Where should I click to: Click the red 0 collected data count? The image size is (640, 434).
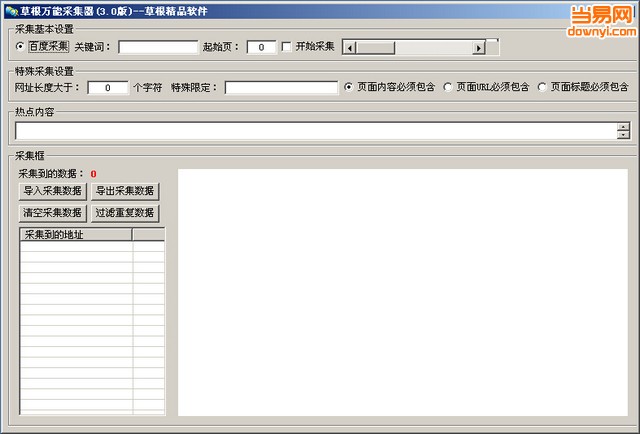tap(93, 174)
